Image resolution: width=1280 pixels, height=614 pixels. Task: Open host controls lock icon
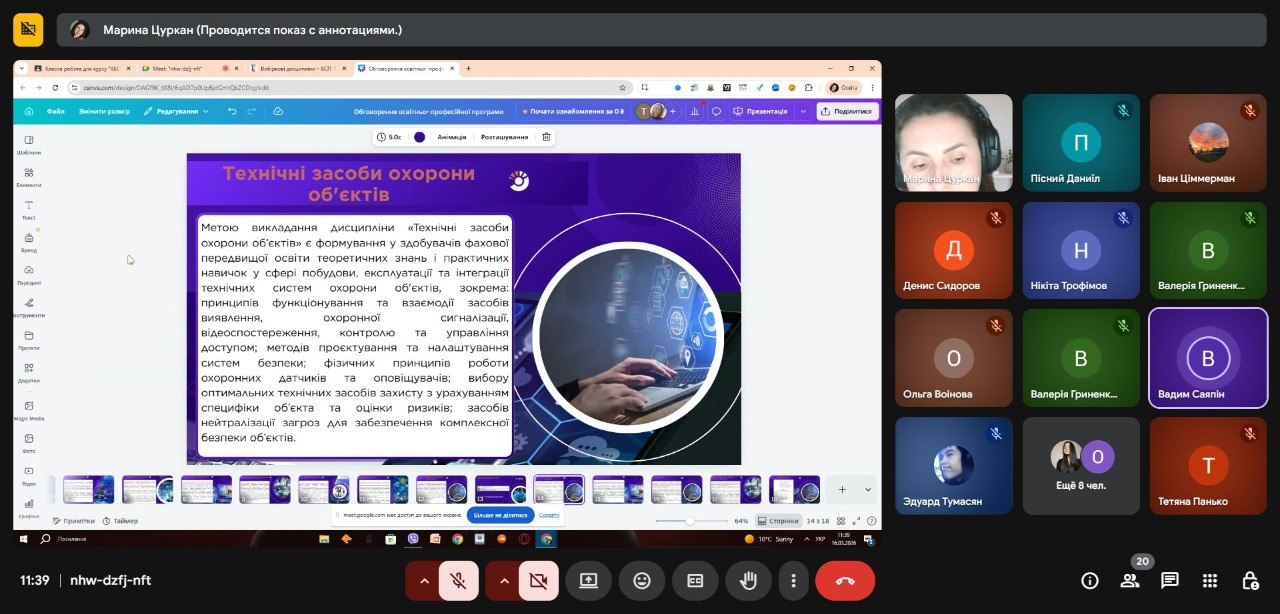click(x=1250, y=581)
